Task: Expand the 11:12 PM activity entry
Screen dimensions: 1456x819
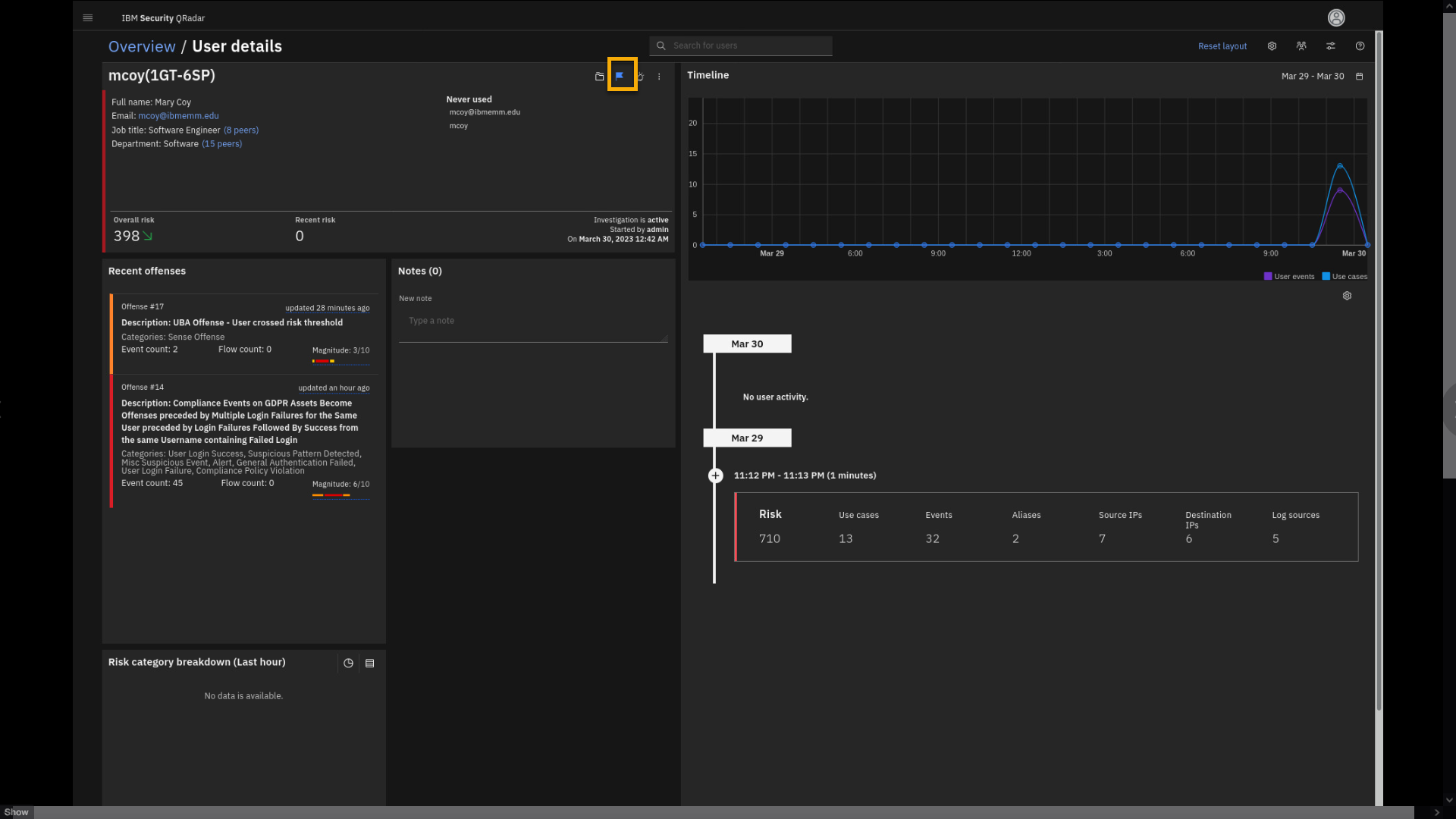Action: (715, 475)
